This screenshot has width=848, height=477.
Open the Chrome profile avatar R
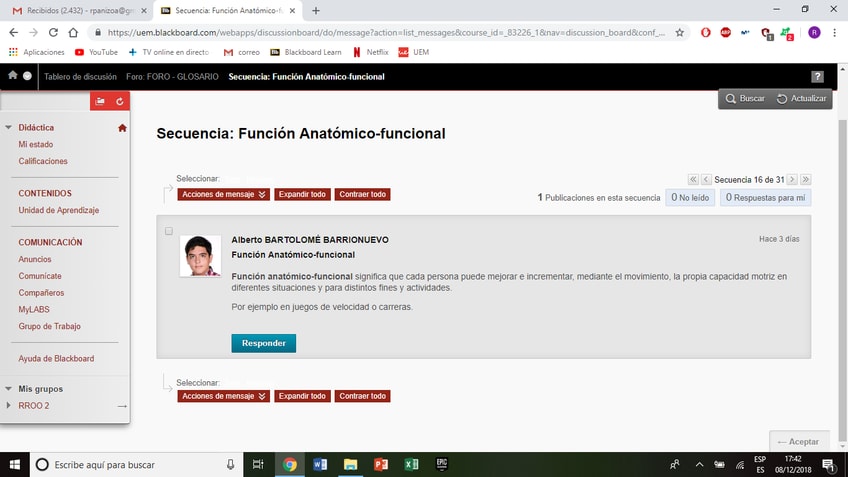[x=814, y=32]
